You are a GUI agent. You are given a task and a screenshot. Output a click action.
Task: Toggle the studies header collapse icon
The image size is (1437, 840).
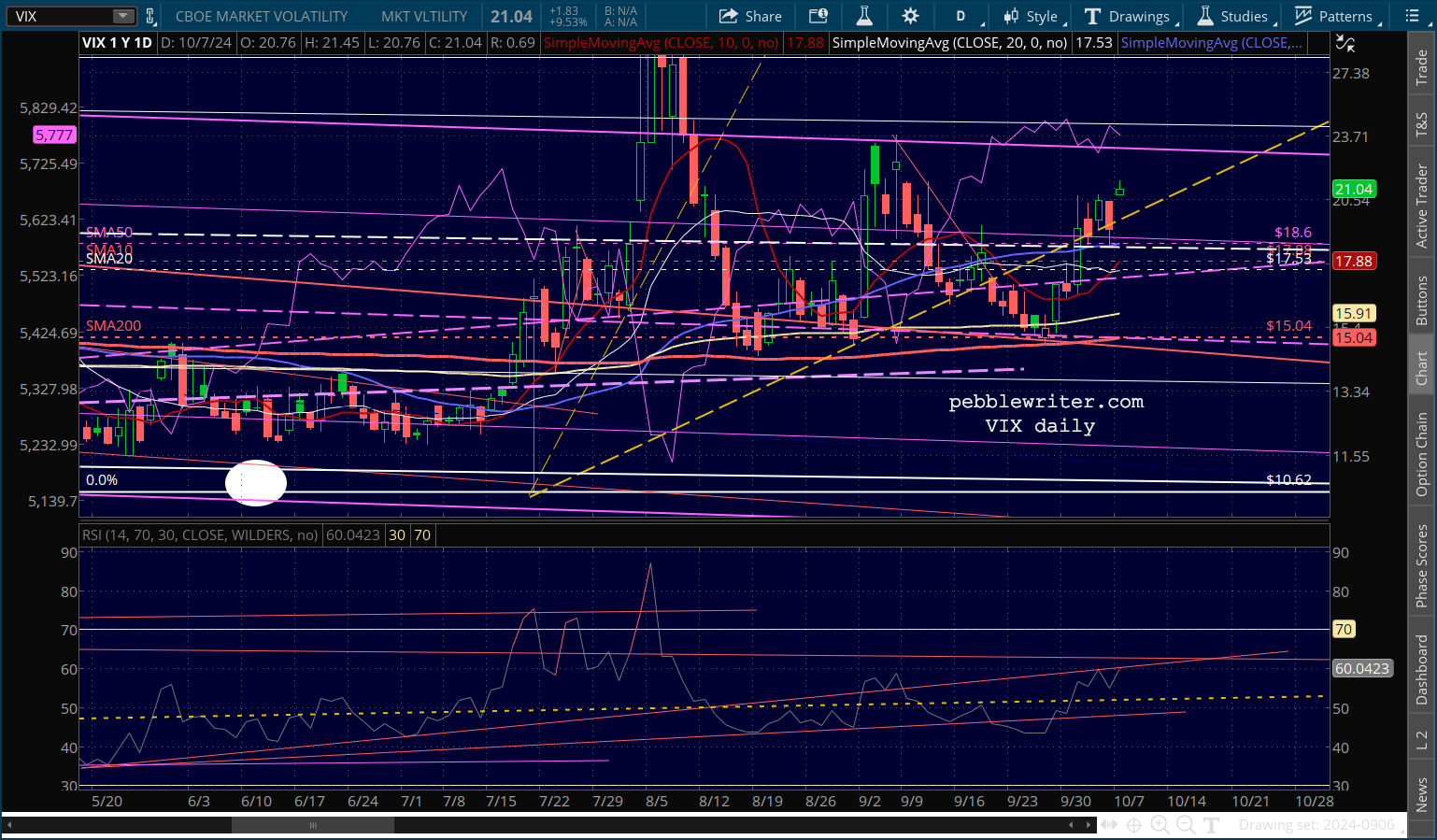(x=1345, y=43)
